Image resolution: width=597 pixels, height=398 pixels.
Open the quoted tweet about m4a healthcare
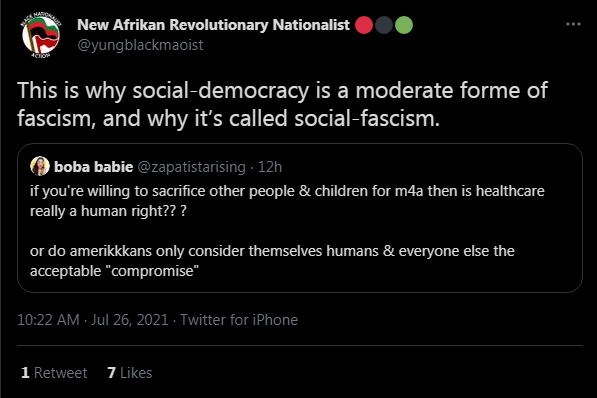coord(300,218)
